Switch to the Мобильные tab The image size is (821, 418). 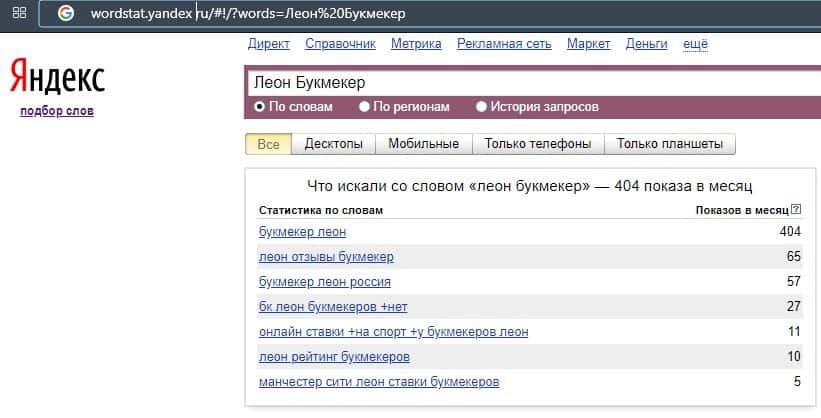(x=423, y=144)
